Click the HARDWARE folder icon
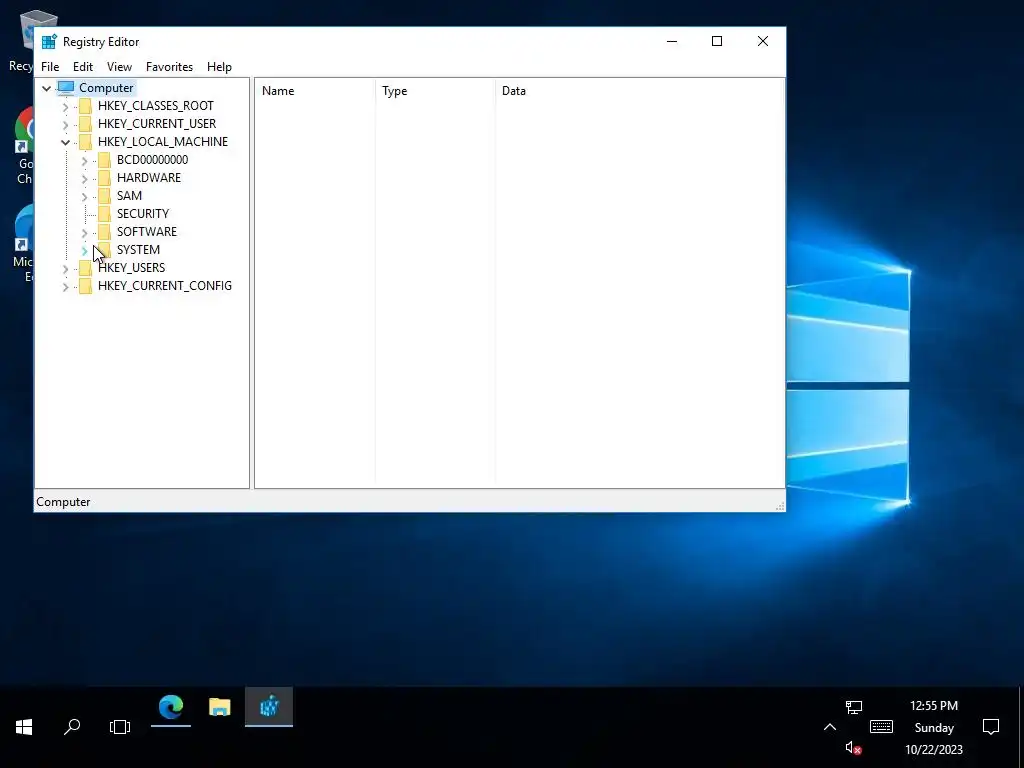This screenshot has width=1024, height=768. pyautogui.click(x=104, y=178)
